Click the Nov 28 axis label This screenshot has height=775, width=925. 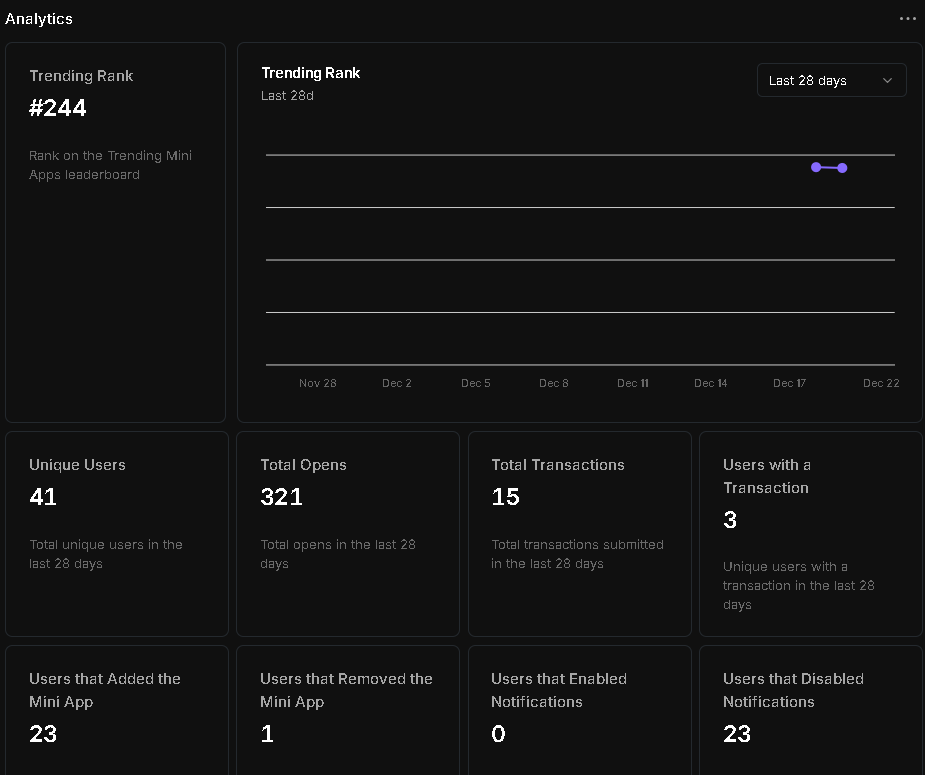click(317, 383)
